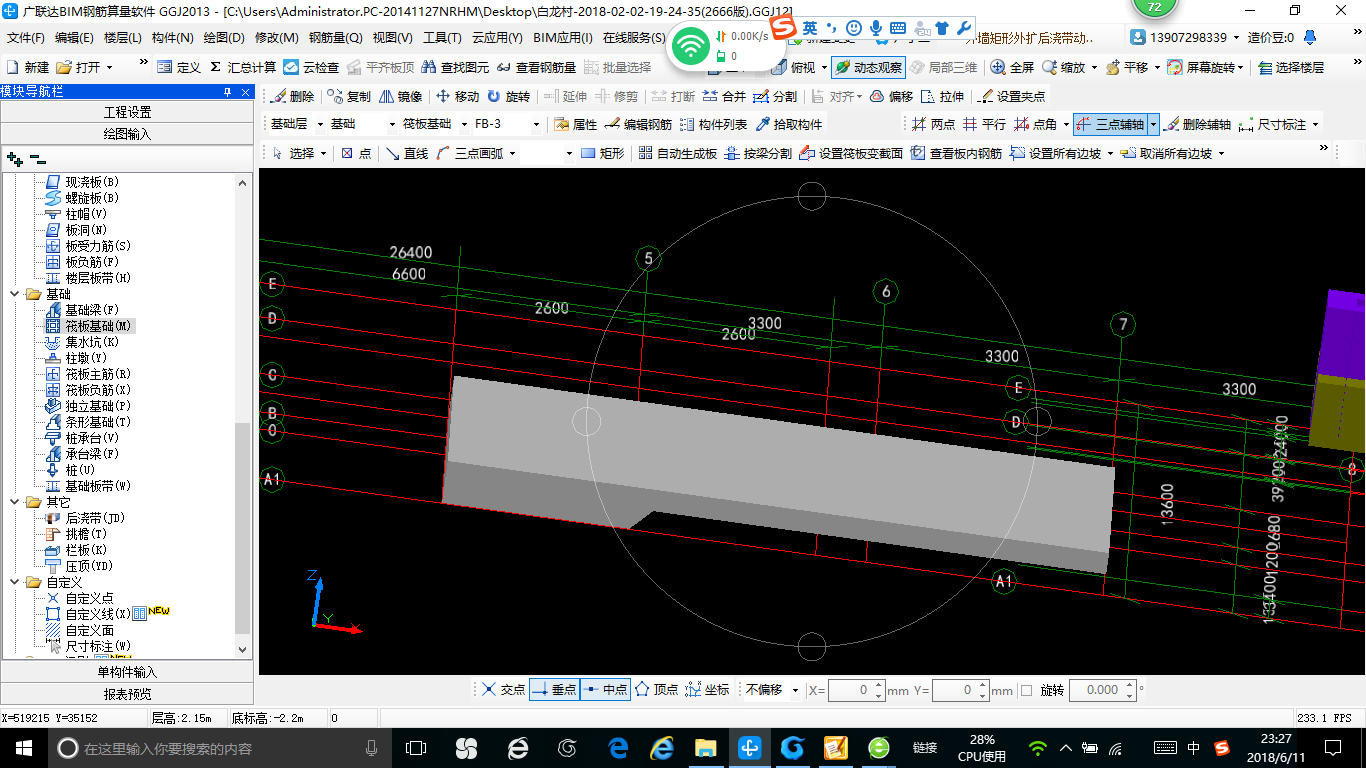Click 设置夹点 set grip point
This screenshot has width=1366, height=768.
[1012, 96]
